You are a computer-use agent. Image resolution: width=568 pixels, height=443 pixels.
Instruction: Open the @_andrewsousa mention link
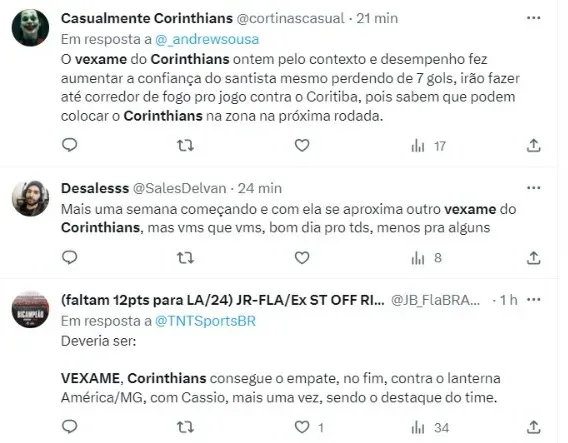pos(207,39)
